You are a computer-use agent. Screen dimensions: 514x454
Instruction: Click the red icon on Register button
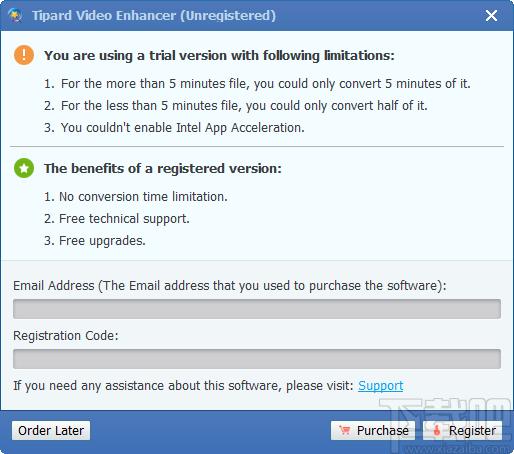point(436,430)
